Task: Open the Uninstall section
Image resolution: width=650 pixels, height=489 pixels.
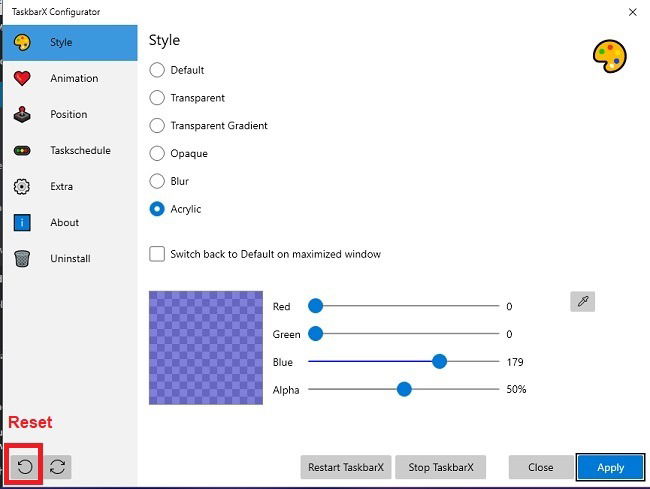Action: point(70,259)
